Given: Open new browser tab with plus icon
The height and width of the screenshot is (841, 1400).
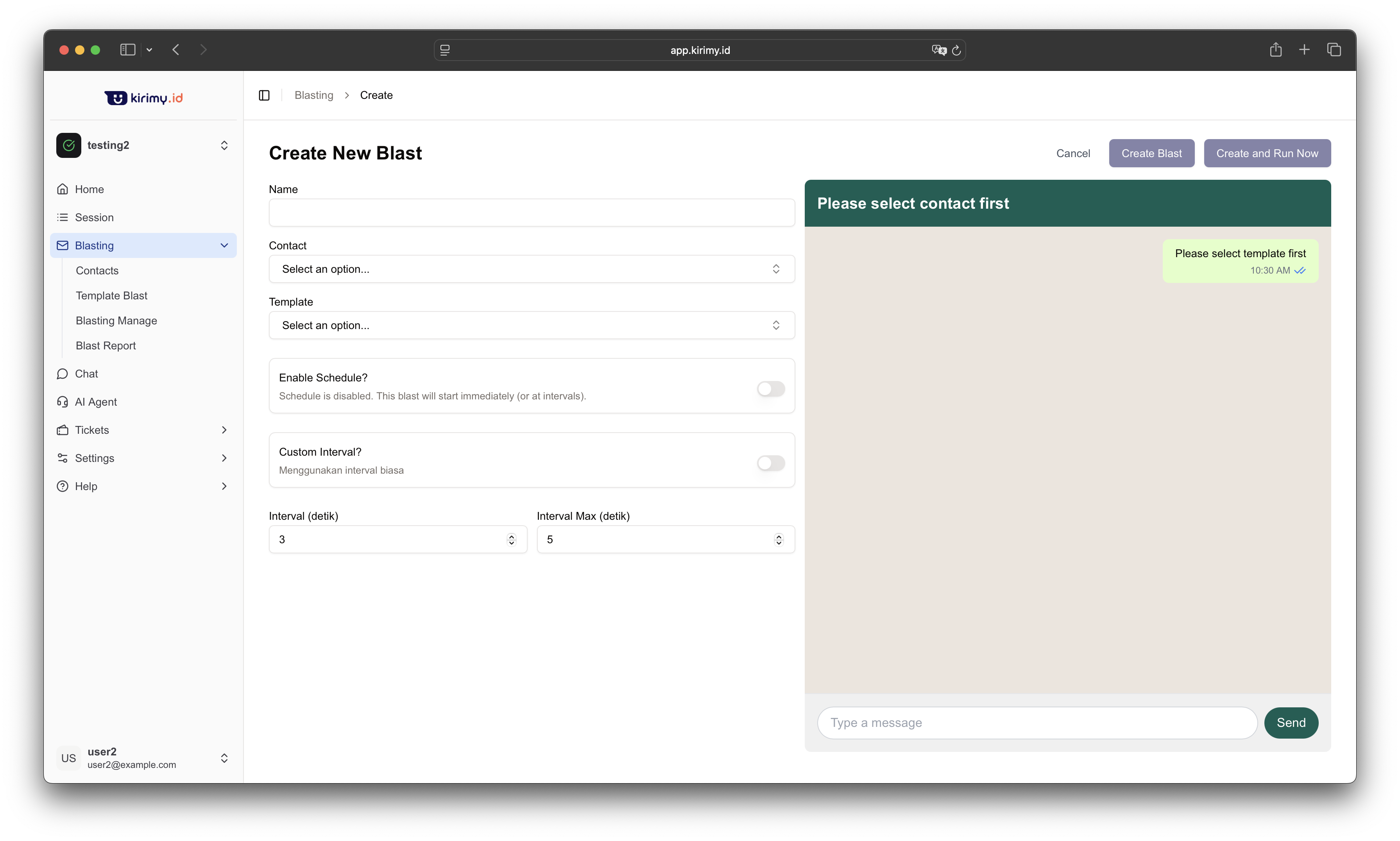Looking at the screenshot, I should (x=1304, y=50).
